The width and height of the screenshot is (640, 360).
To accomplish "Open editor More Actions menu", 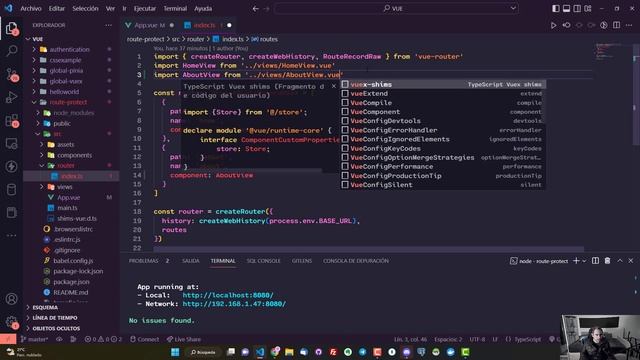I will tap(629, 25).
